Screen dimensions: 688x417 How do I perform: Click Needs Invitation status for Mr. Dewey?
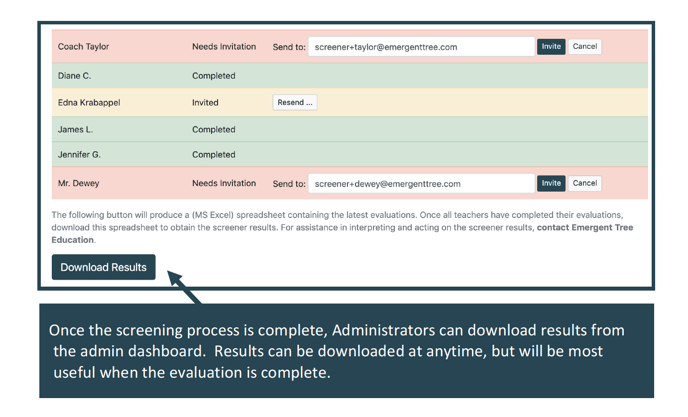click(224, 184)
